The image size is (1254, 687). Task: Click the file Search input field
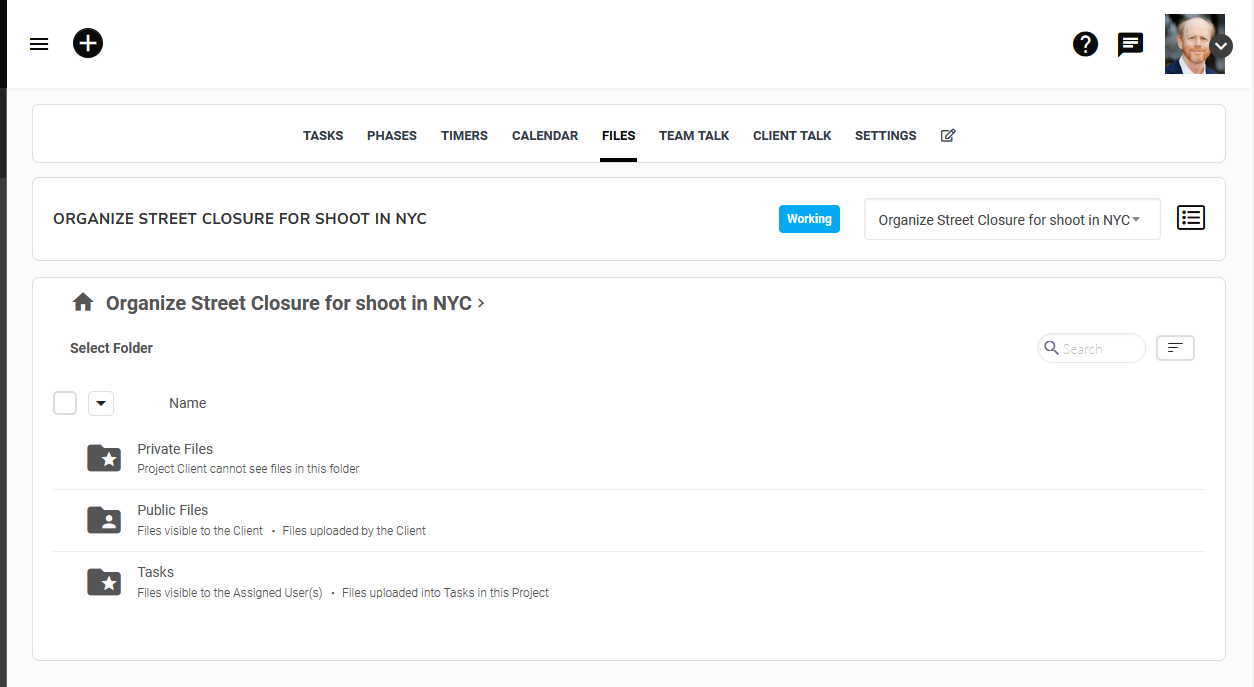1092,348
